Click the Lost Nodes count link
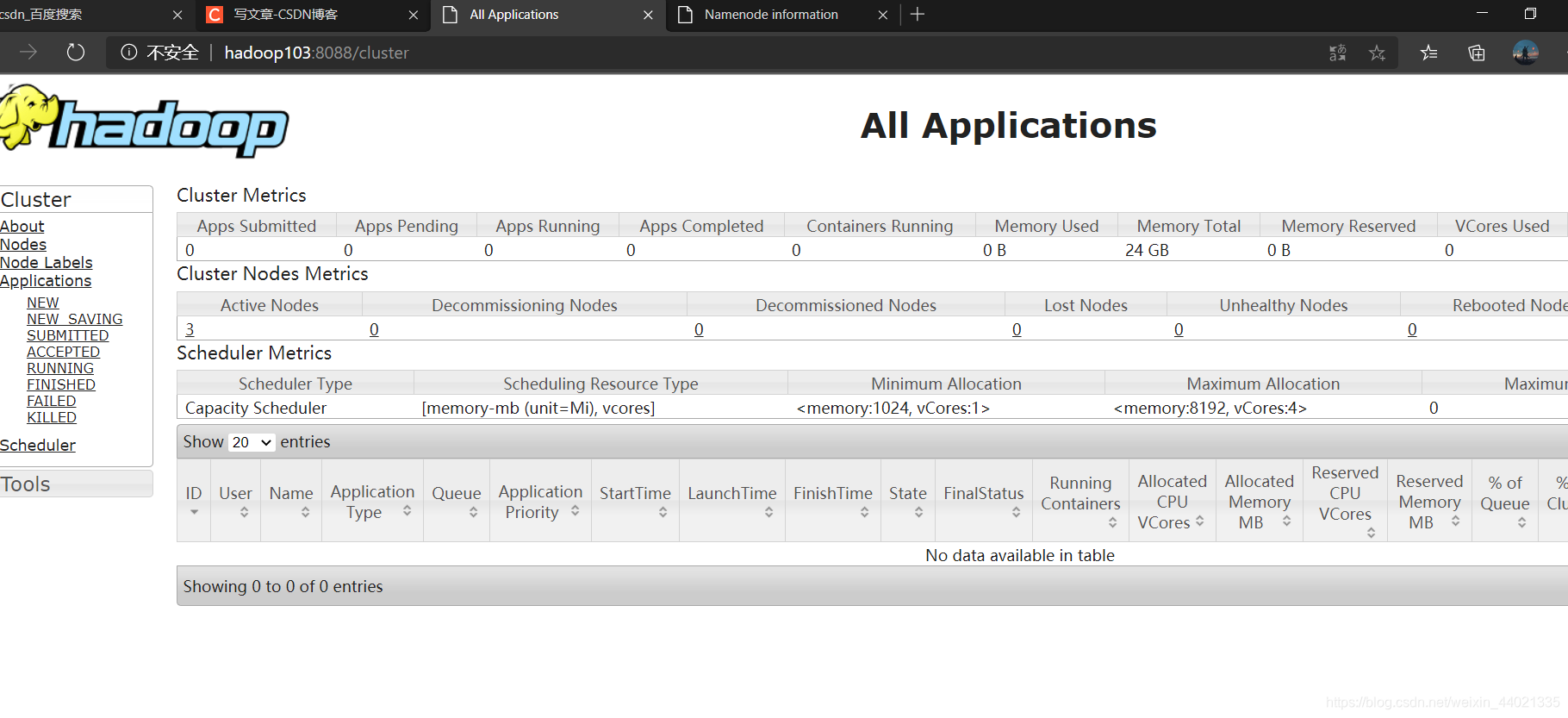 pos(1017,329)
